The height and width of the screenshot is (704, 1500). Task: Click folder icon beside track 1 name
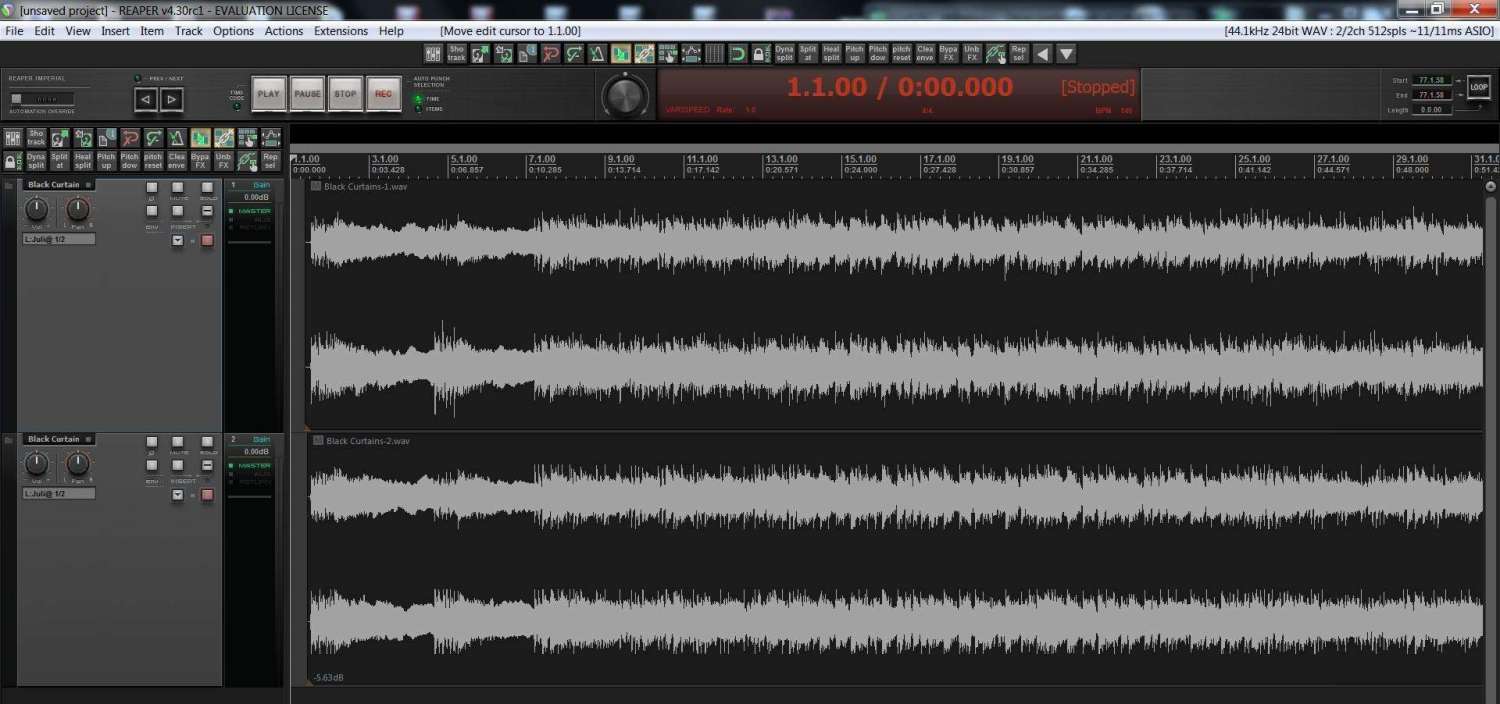(9, 186)
